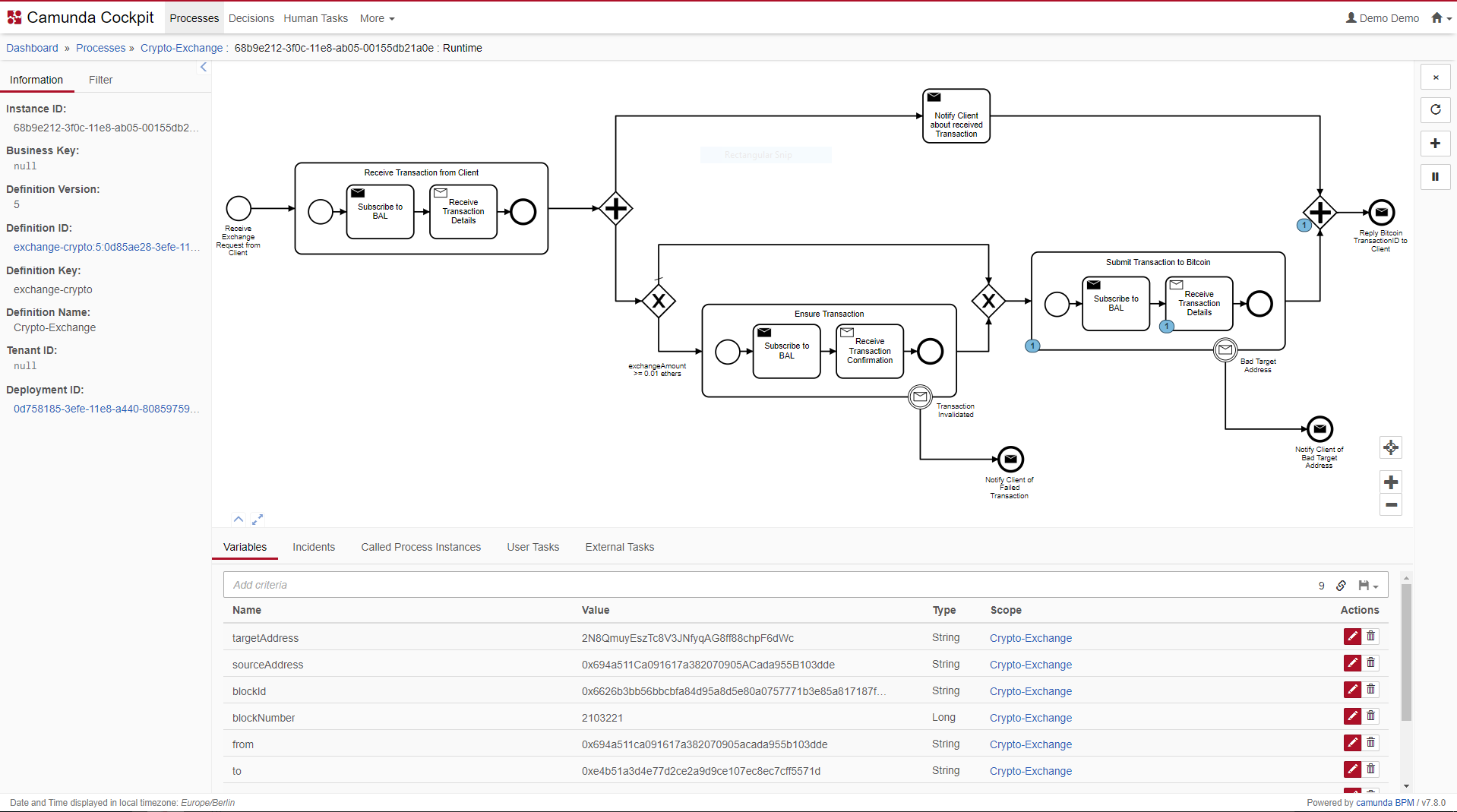Edit the from variable
Viewport: 1457px width, 812px height.
pyautogui.click(x=1352, y=743)
